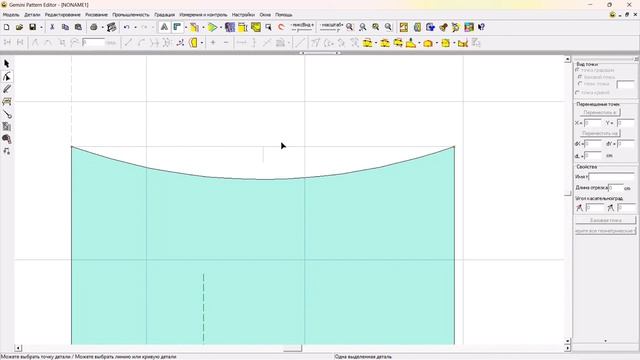Screen dimensions: 640x360
Task: Click the 'Базовая точка' button
Action: click(606, 220)
